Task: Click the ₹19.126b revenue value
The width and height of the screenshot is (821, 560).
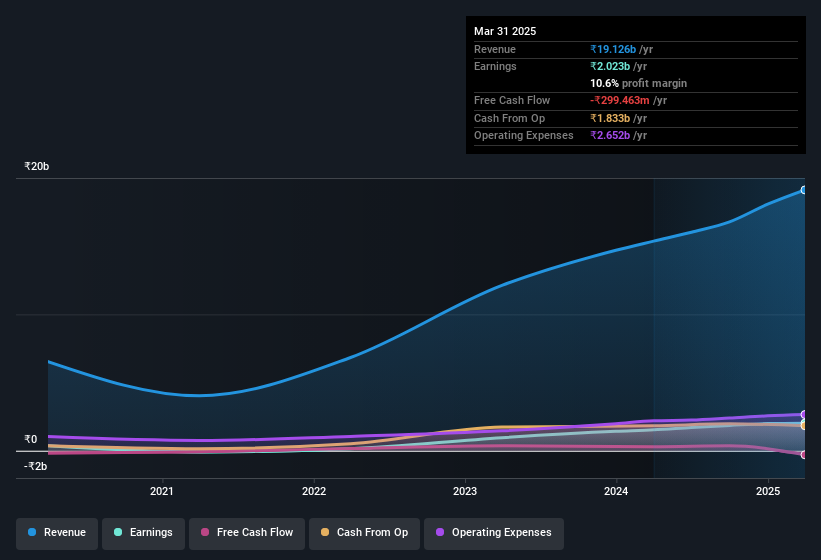Action: point(613,49)
